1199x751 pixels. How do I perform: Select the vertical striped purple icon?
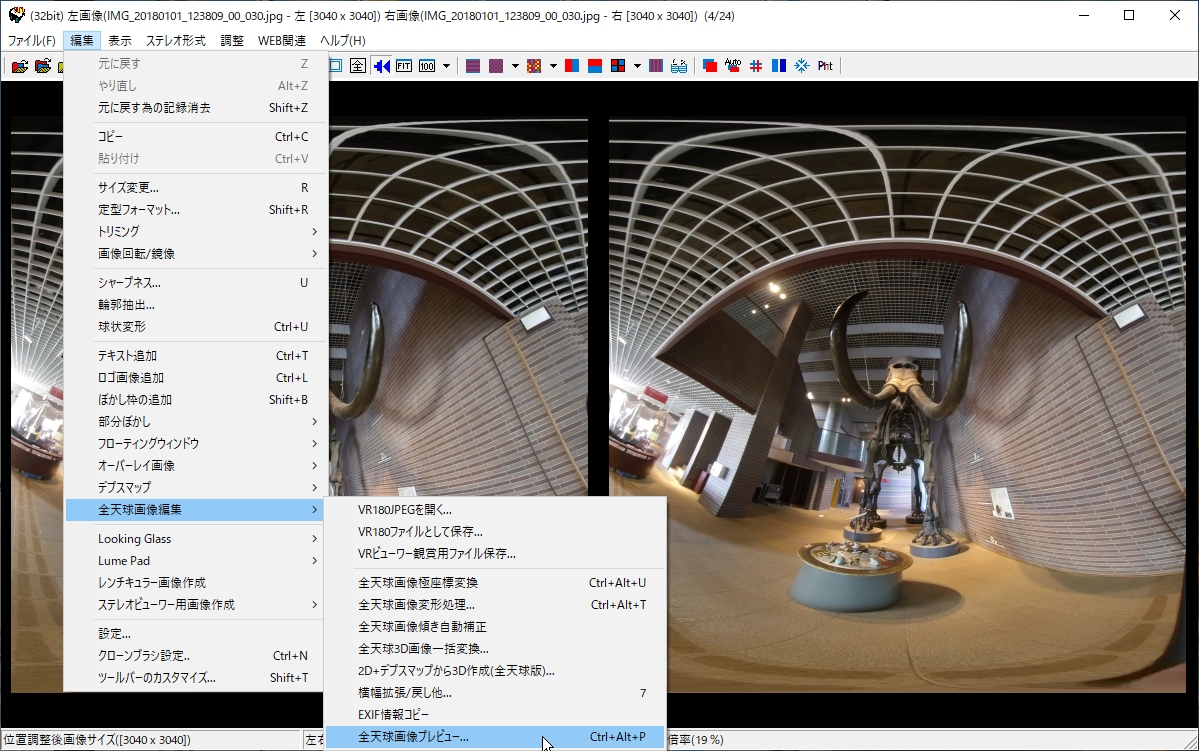656,66
